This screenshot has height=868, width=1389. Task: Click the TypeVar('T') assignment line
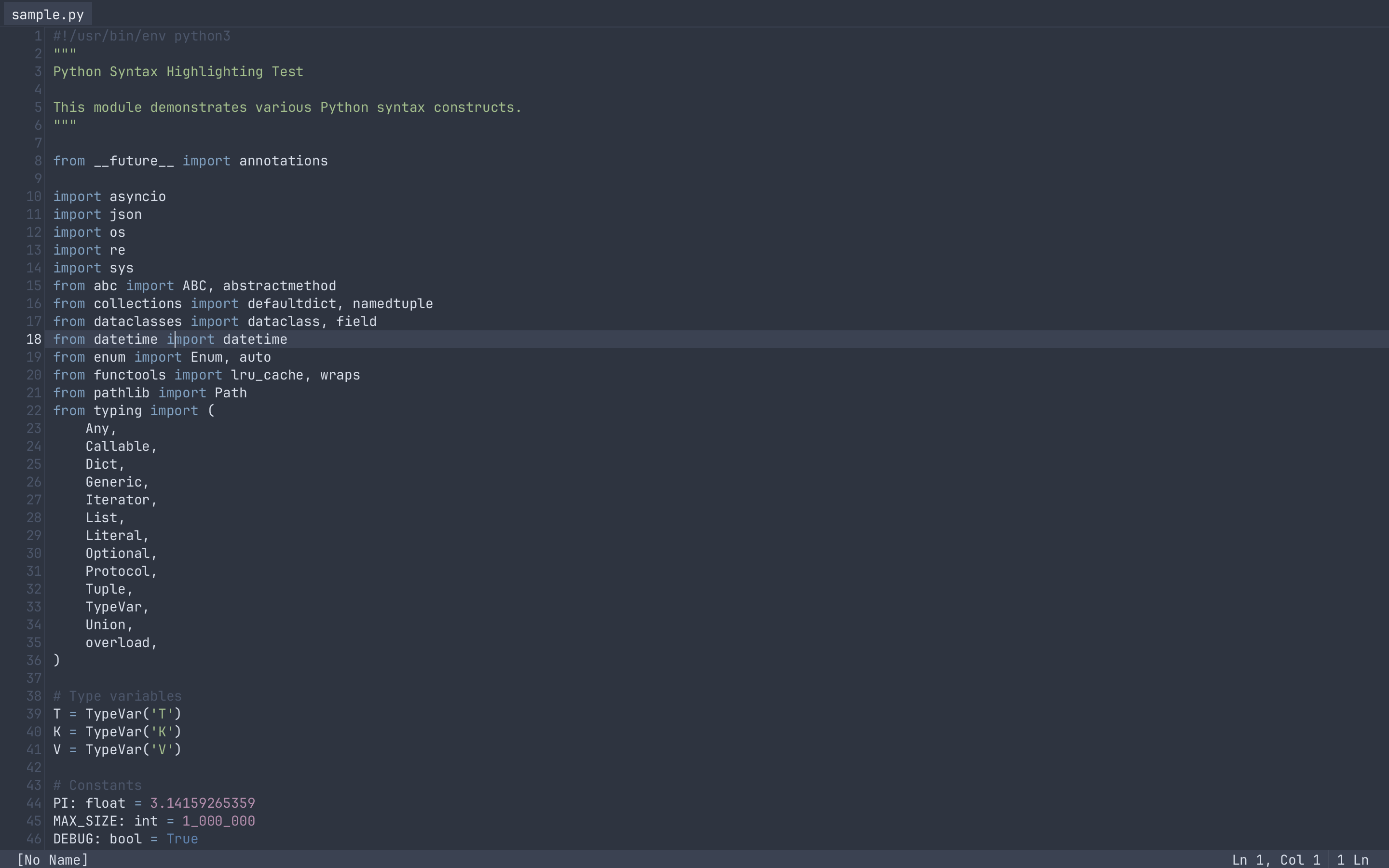tap(117, 714)
